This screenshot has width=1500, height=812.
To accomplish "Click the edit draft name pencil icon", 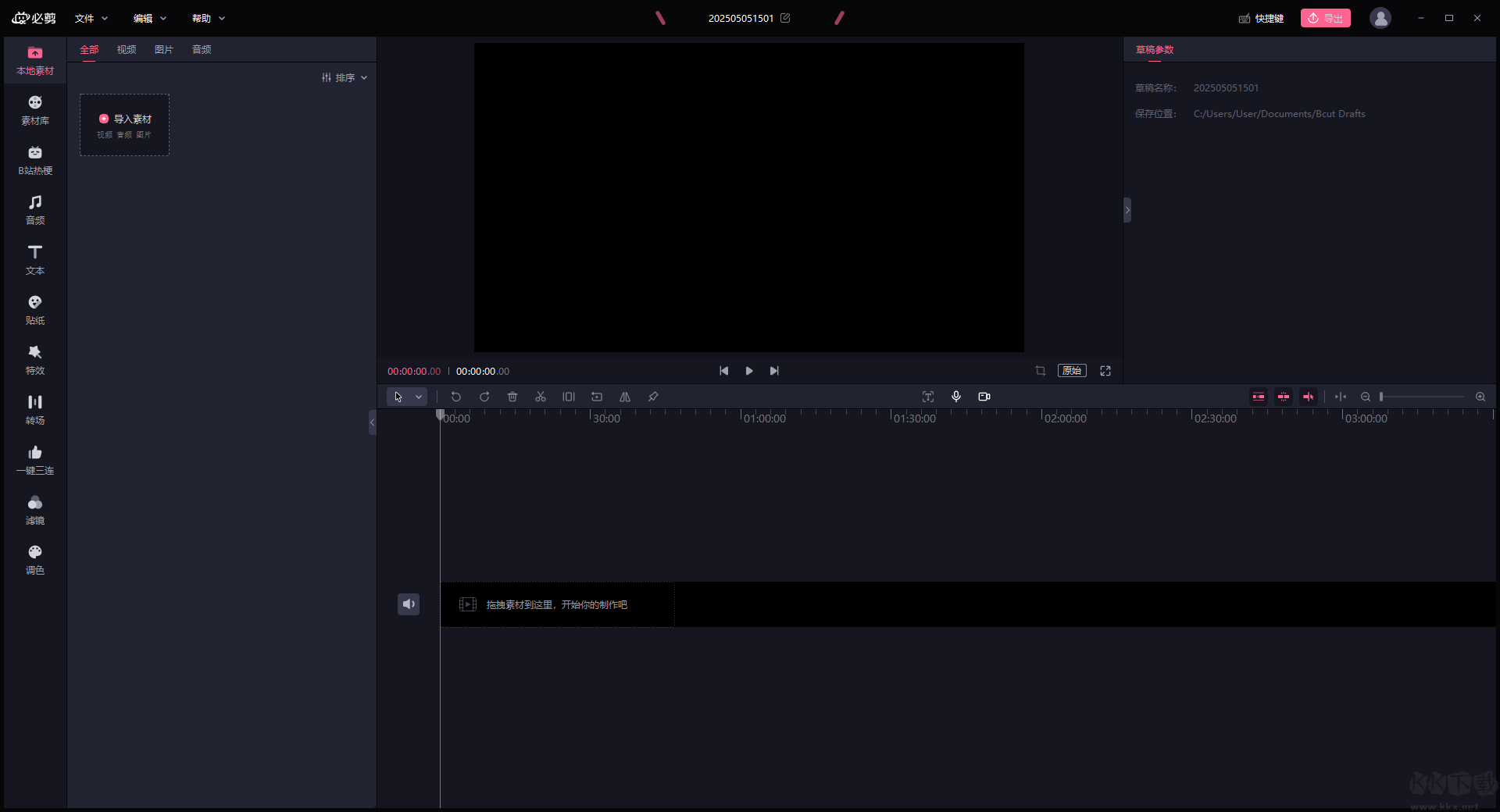I will pyautogui.click(x=785, y=18).
